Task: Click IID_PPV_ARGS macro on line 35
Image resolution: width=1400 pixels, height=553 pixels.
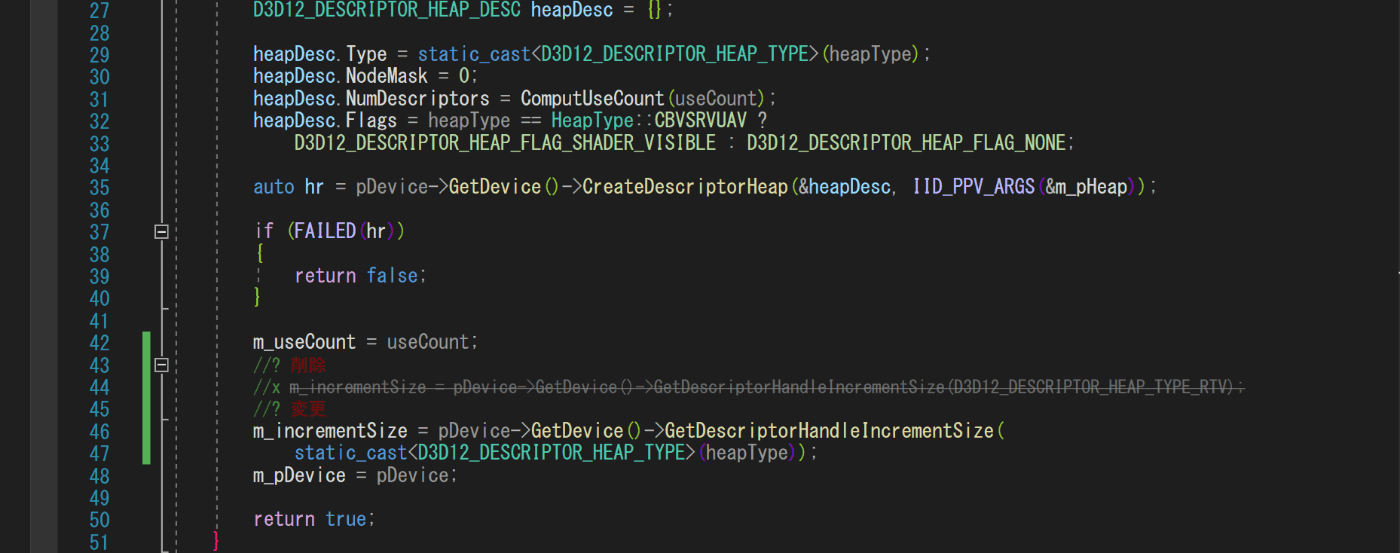Action: [x=974, y=187]
